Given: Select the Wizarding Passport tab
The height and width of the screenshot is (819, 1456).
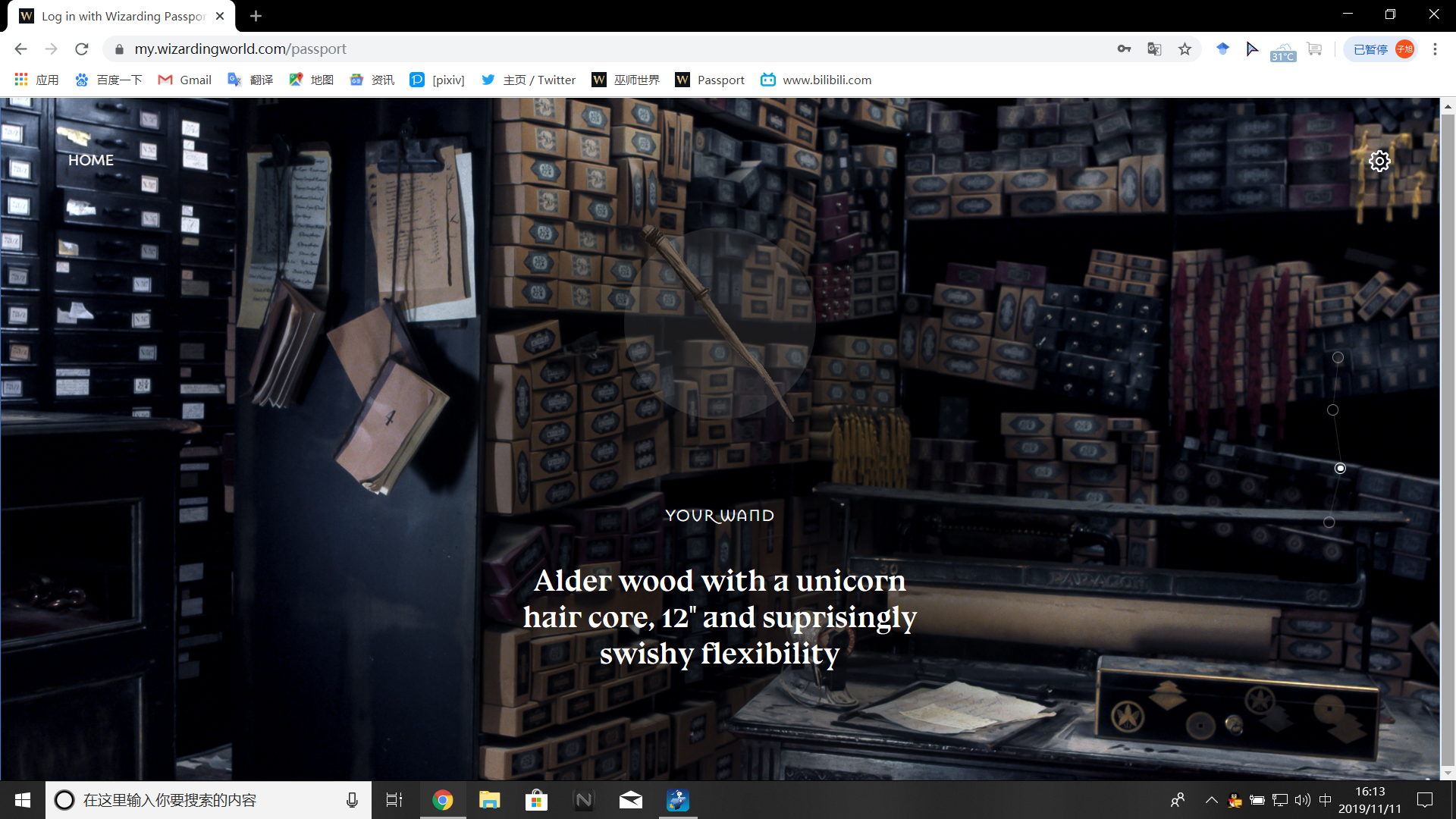Looking at the screenshot, I should [x=121, y=16].
